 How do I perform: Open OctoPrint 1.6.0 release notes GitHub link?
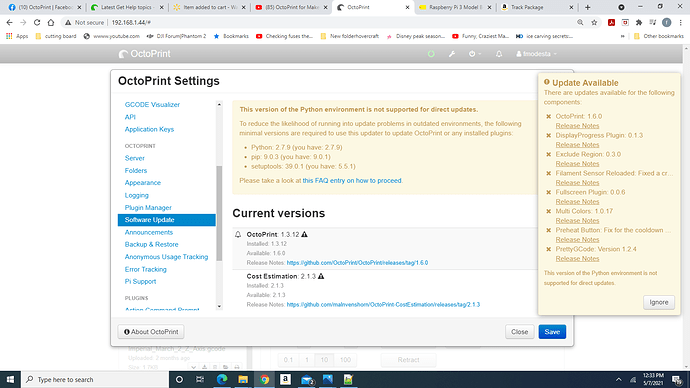pyautogui.click(x=357, y=263)
